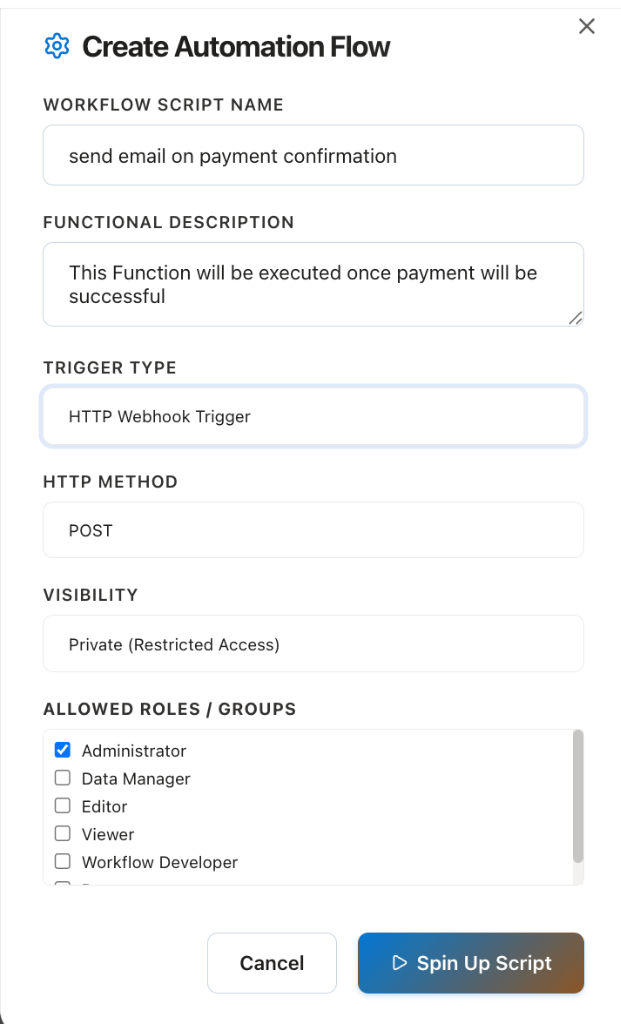Viewport: 621px width, 1024px height.
Task: Uncheck the Administrator role checkbox
Action: click(x=63, y=750)
